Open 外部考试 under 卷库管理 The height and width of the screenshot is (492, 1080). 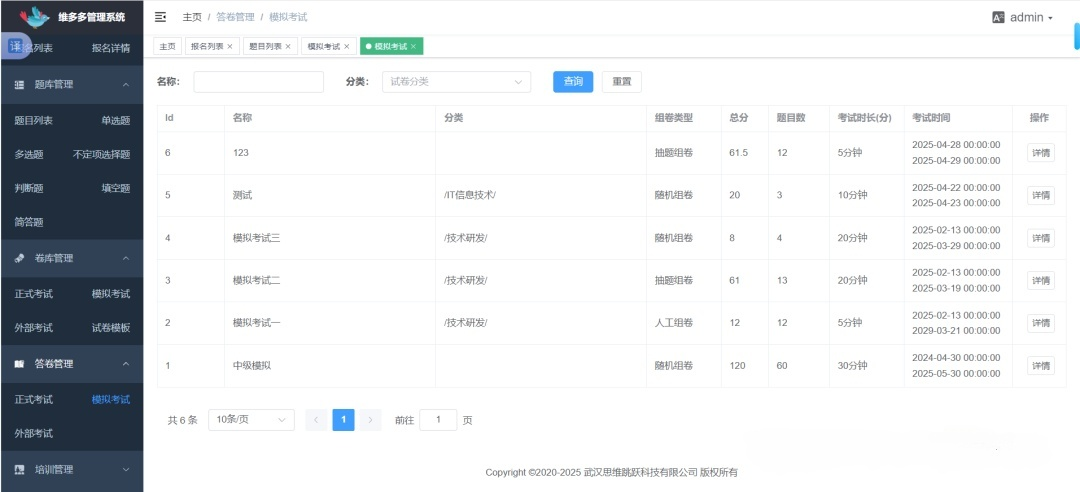[34, 328]
